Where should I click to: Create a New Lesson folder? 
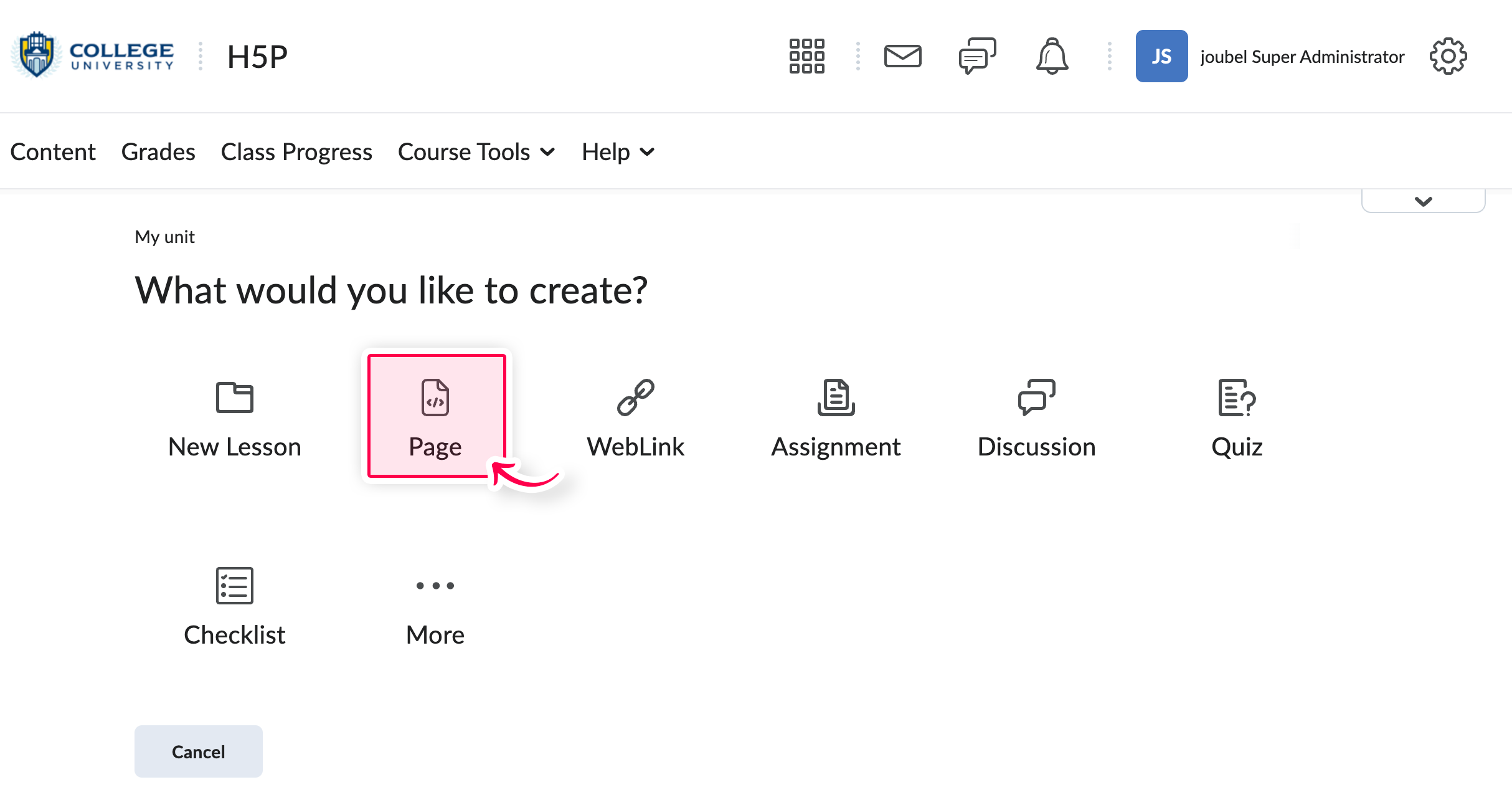tap(234, 416)
